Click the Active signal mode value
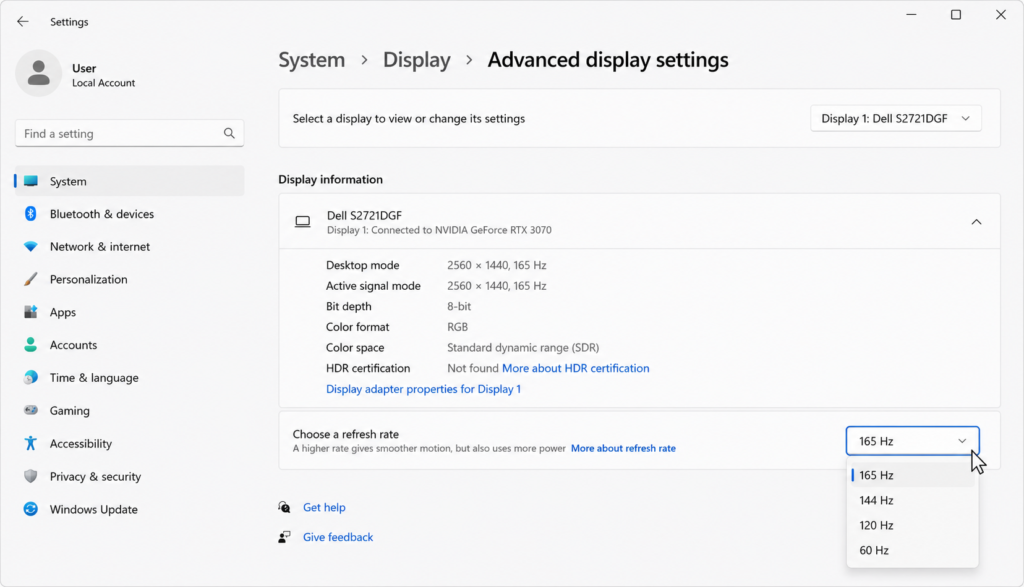This screenshot has width=1024, height=587. click(x=496, y=286)
